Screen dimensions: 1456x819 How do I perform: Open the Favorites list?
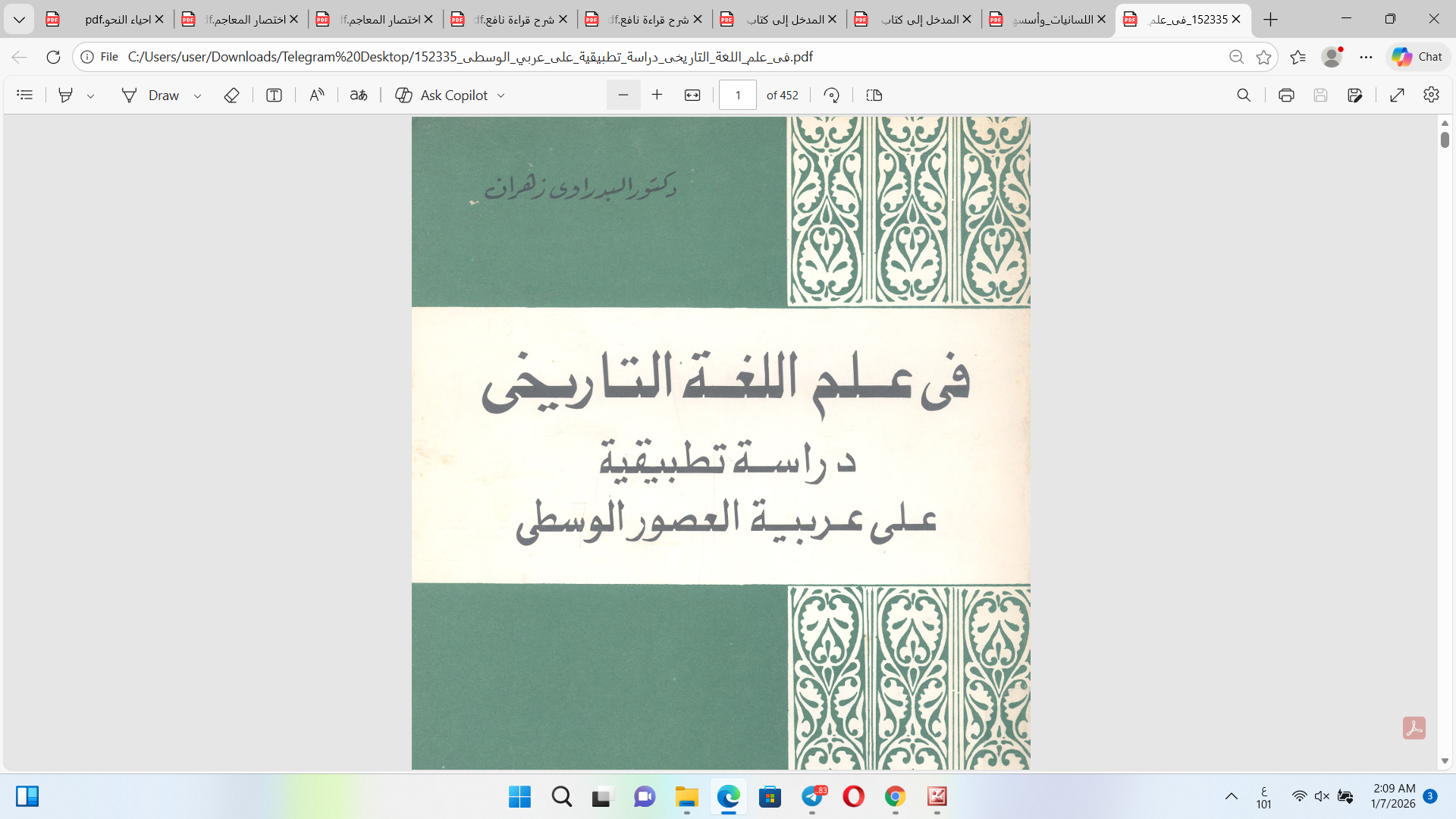click(x=1298, y=57)
